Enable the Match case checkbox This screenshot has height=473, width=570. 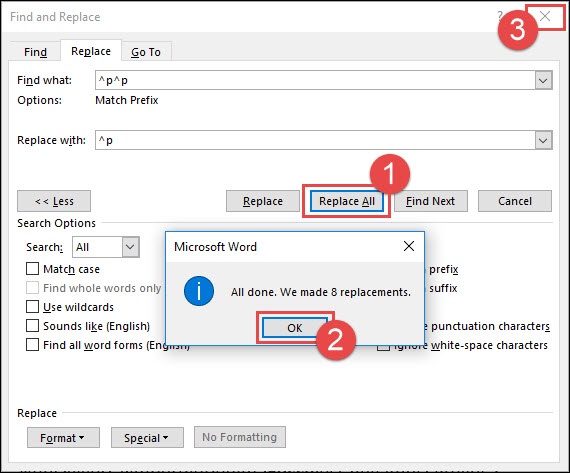pyautogui.click(x=32, y=269)
